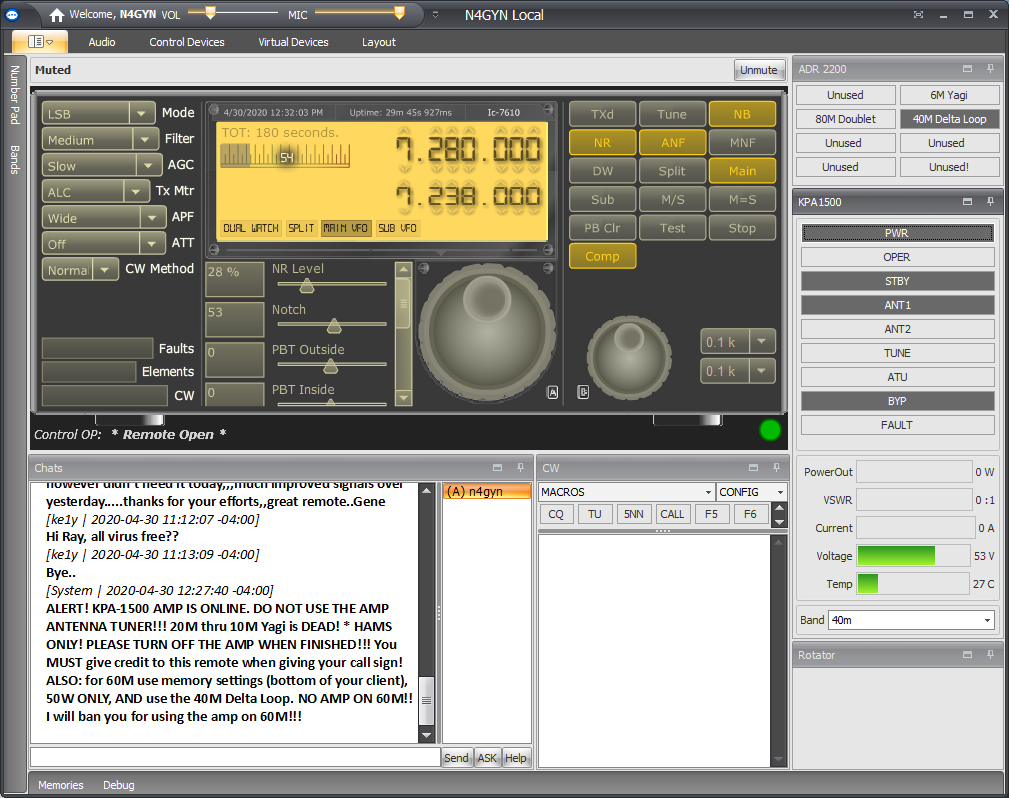
Task: Click the Chats panel scrollbar down arrow
Action: coord(426,735)
